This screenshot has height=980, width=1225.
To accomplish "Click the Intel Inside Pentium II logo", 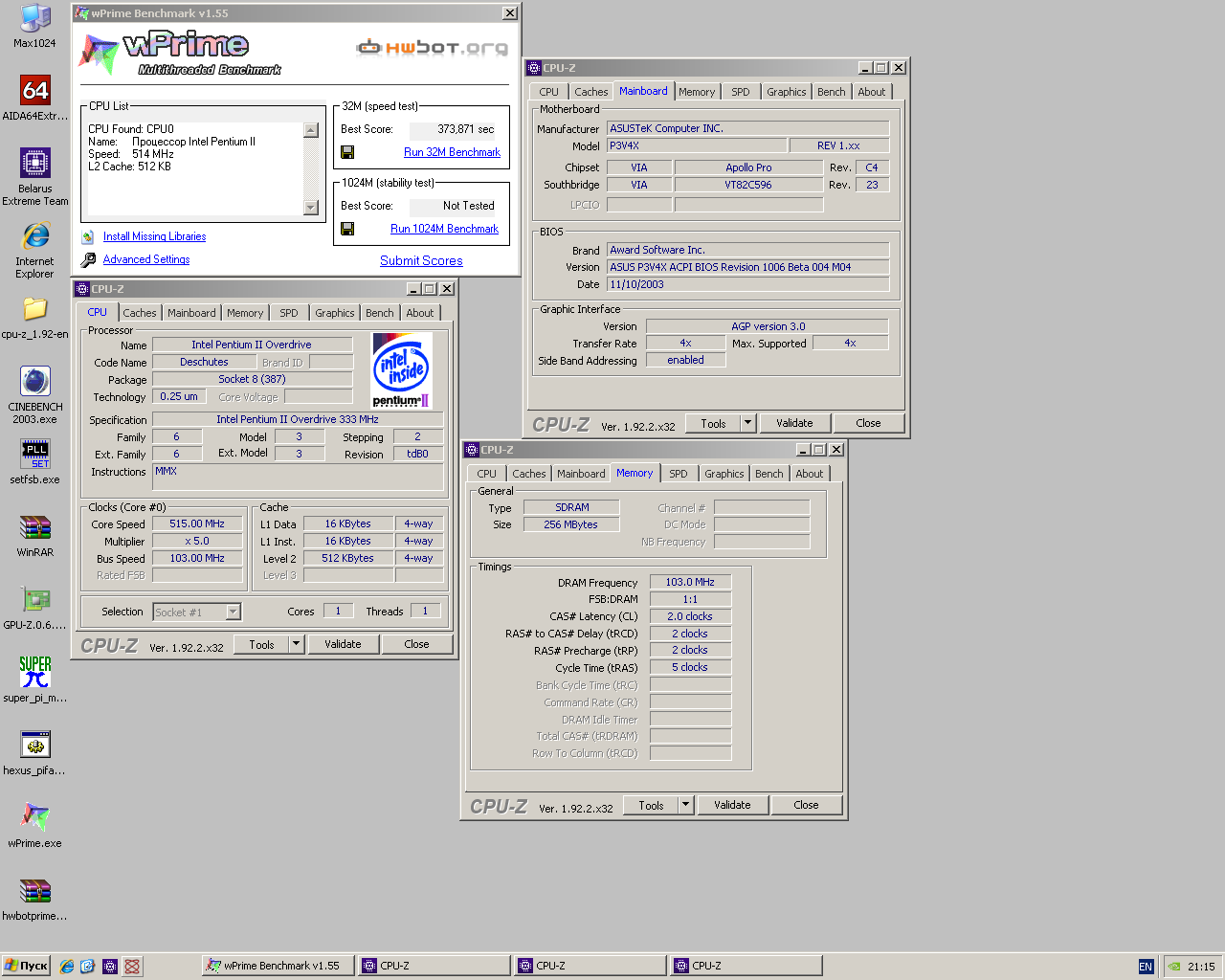I will 401,370.
